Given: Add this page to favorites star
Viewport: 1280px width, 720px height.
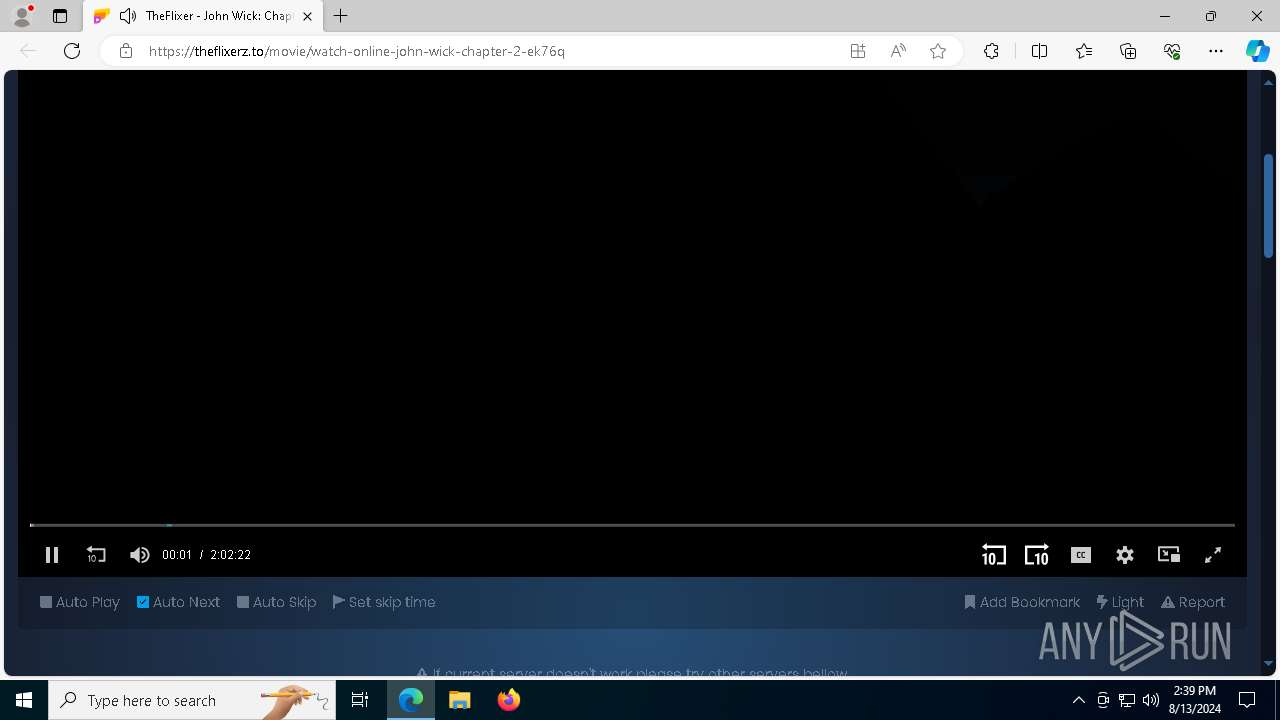Looking at the screenshot, I should pos(938,51).
